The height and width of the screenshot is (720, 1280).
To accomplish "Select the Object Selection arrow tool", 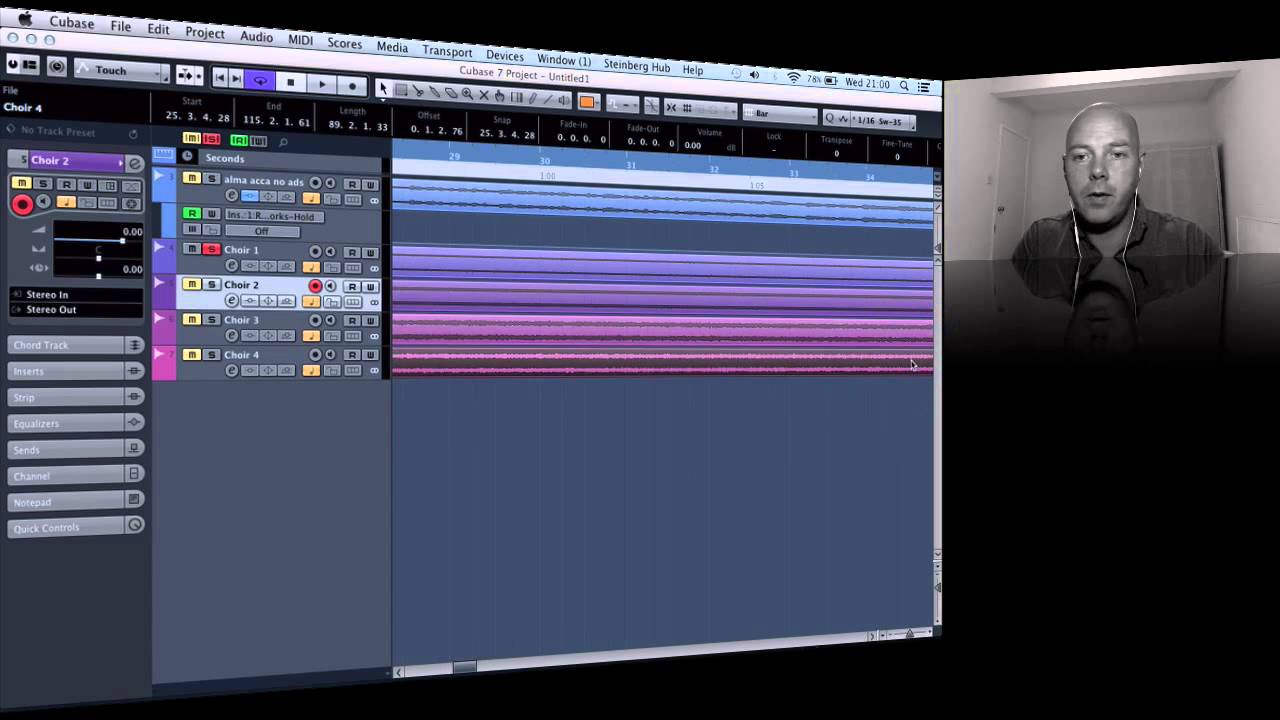I will click(384, 88).
